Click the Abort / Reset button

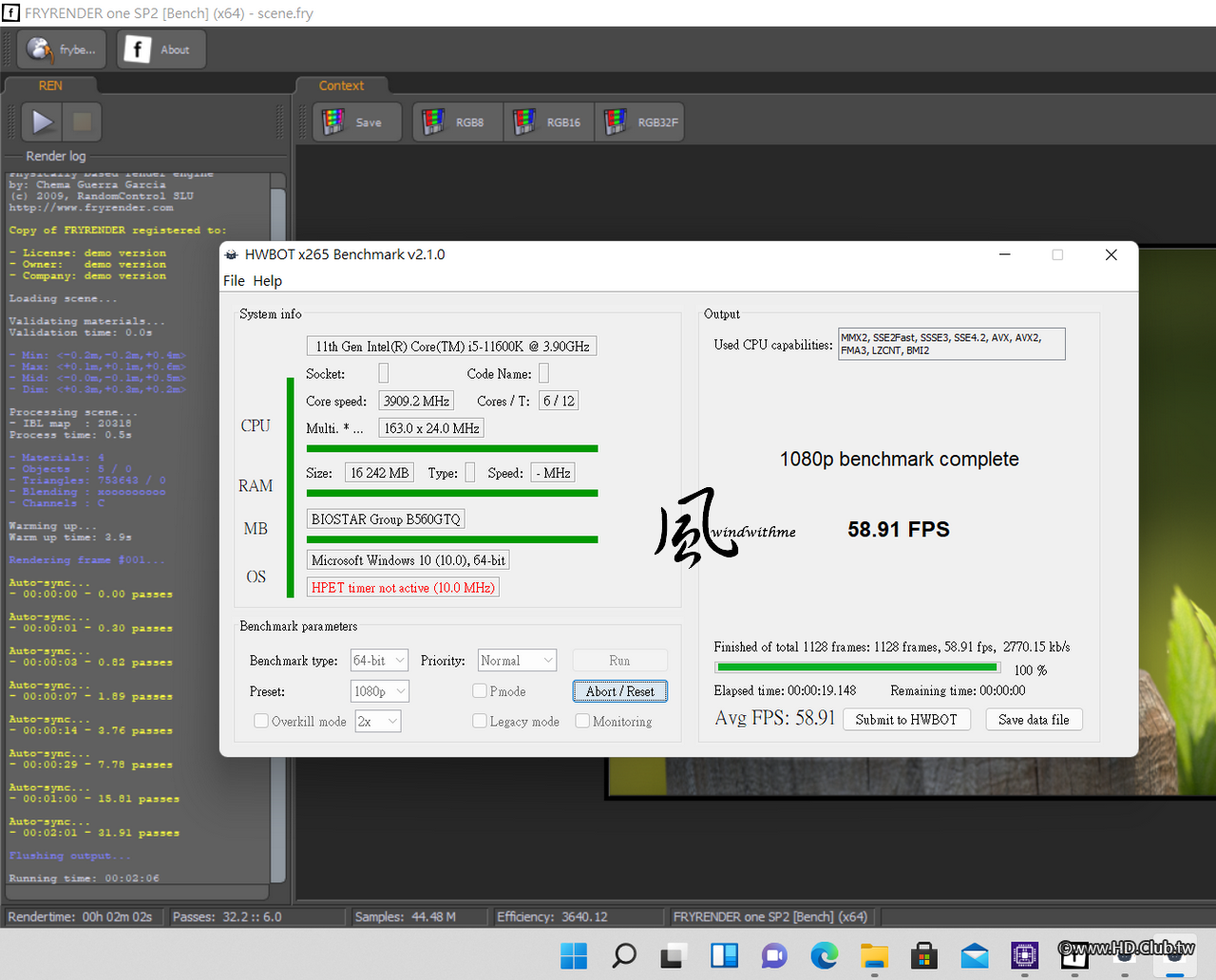620,691
